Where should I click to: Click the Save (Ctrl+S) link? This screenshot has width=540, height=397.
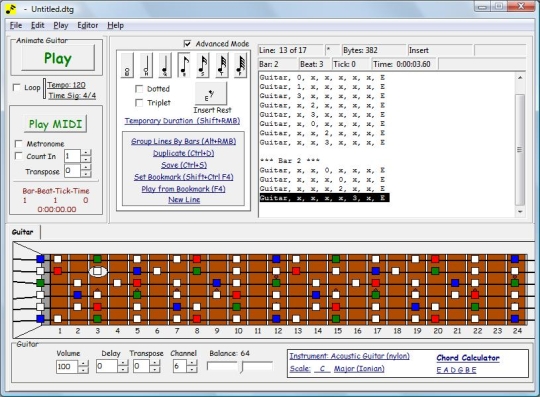184,165
